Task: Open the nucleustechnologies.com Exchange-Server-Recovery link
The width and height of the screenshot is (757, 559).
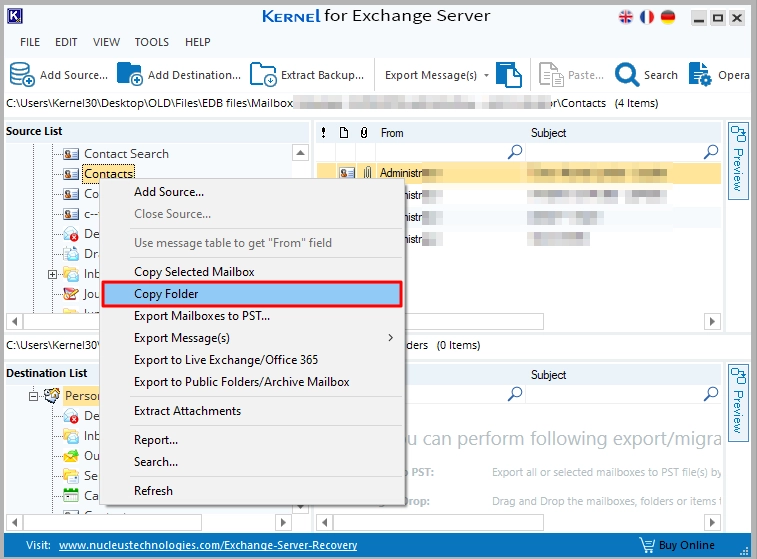Action: pos(208,545)
